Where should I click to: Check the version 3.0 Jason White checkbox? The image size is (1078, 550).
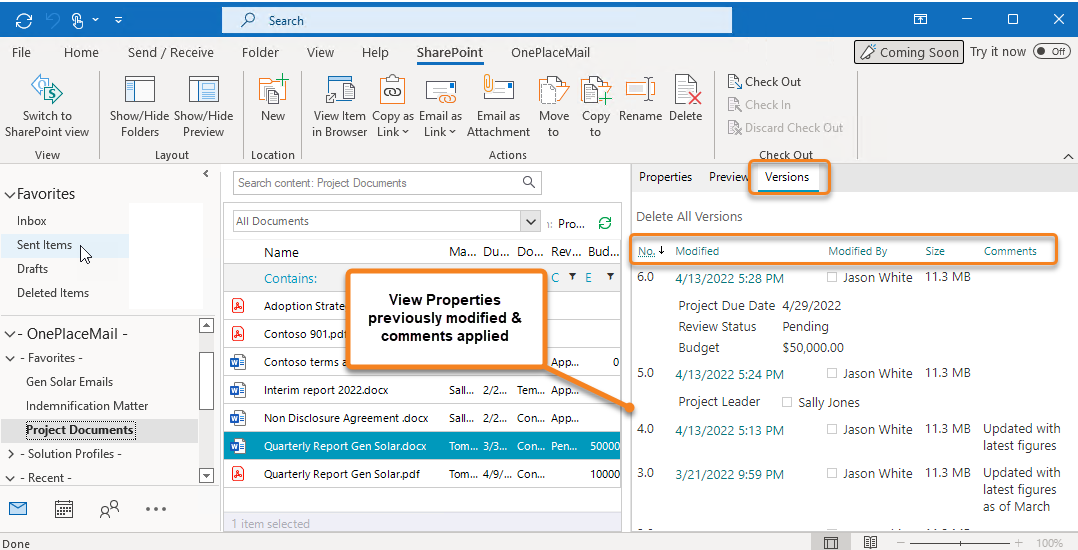point(832,473)
